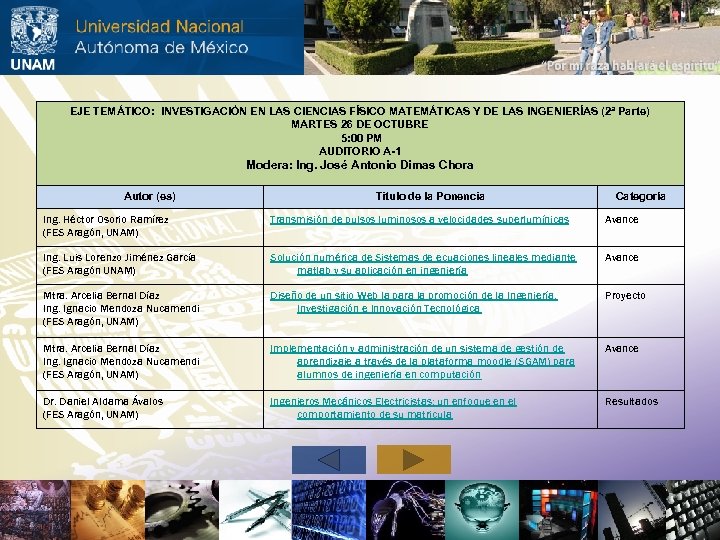Click the TV studio screens thumbnail
This screenshot has height=540, width=720.
(558, 510)
